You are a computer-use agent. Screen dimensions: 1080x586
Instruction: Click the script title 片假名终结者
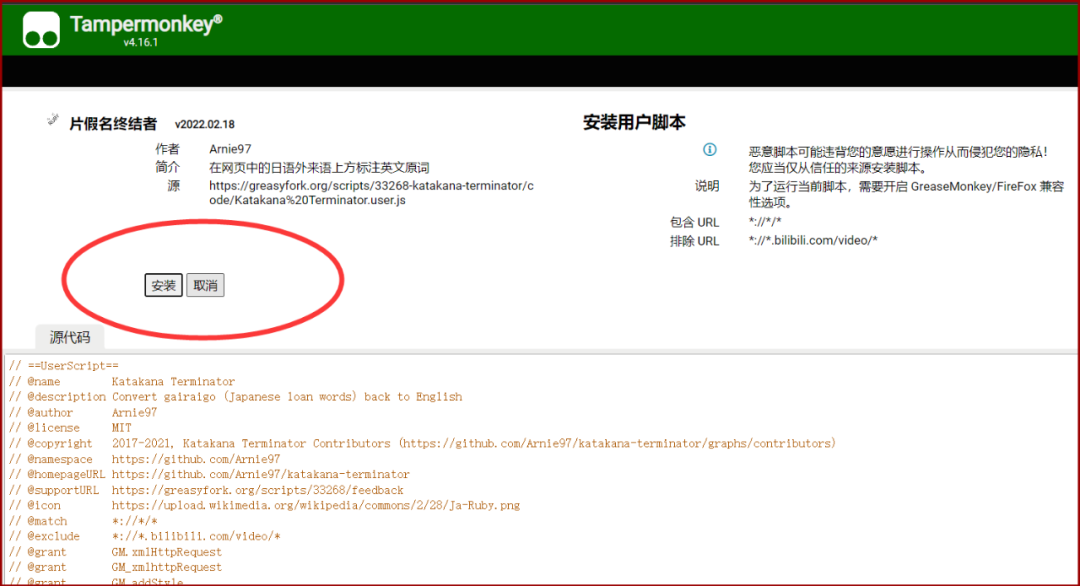point(113,124)
